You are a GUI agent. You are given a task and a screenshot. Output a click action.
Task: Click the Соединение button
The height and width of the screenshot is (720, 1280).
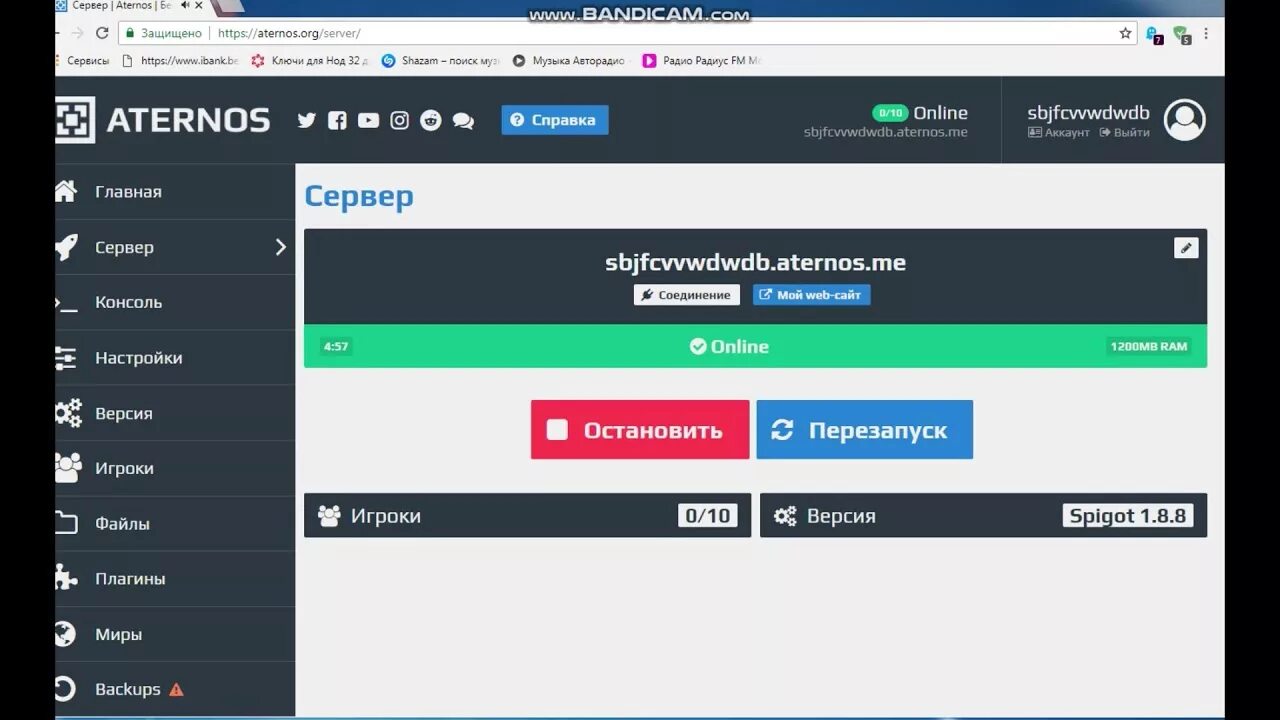pos(687,295)
